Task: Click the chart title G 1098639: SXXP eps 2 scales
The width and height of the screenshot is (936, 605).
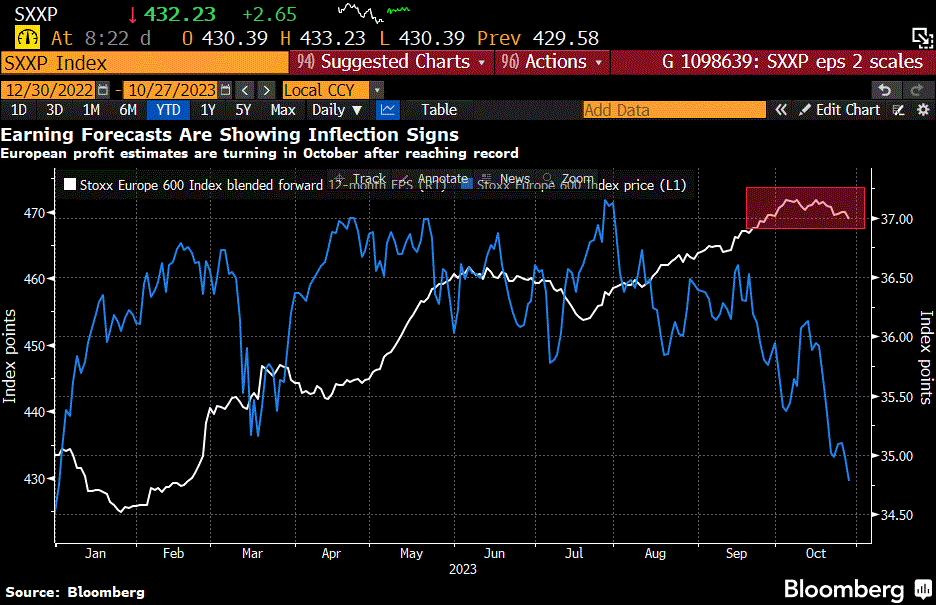Action: click(x=792, y=61)
